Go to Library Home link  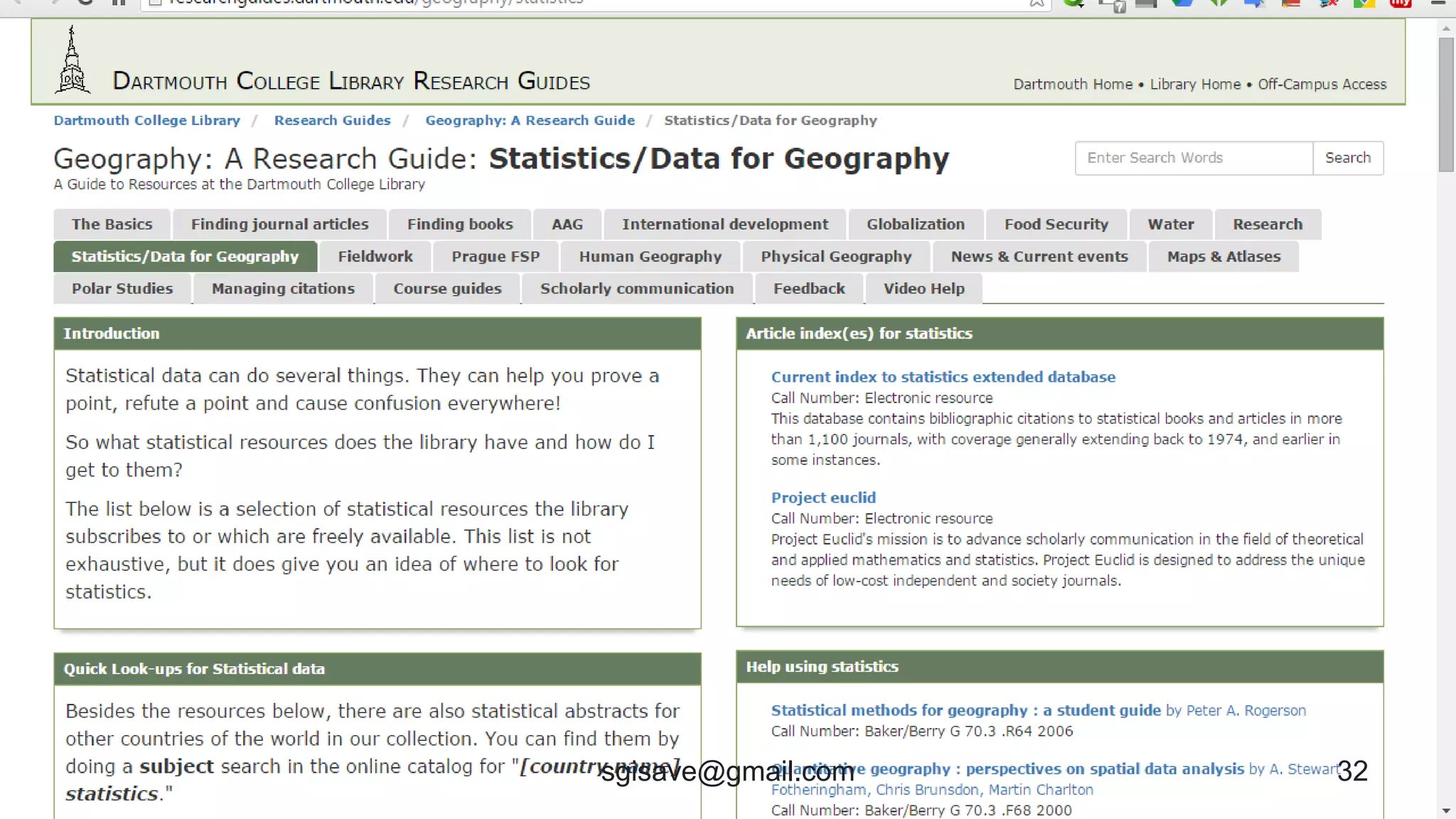(1194, 84)
